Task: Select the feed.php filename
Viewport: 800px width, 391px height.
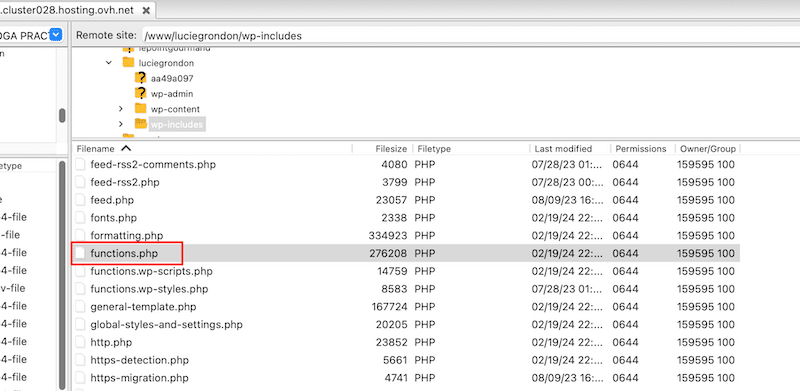Action: click(x=112, y=200)
